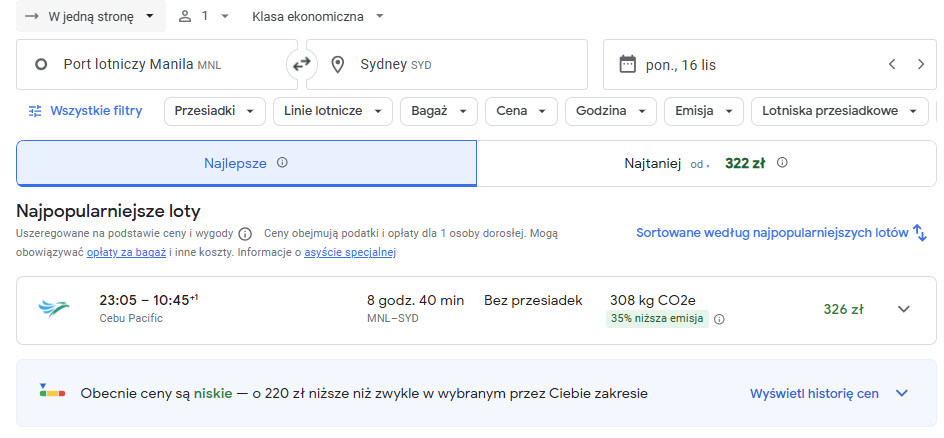Click 308 kg CO2e value
The image size is (944, 438).
pyautogui.click(x=653, y=300)
